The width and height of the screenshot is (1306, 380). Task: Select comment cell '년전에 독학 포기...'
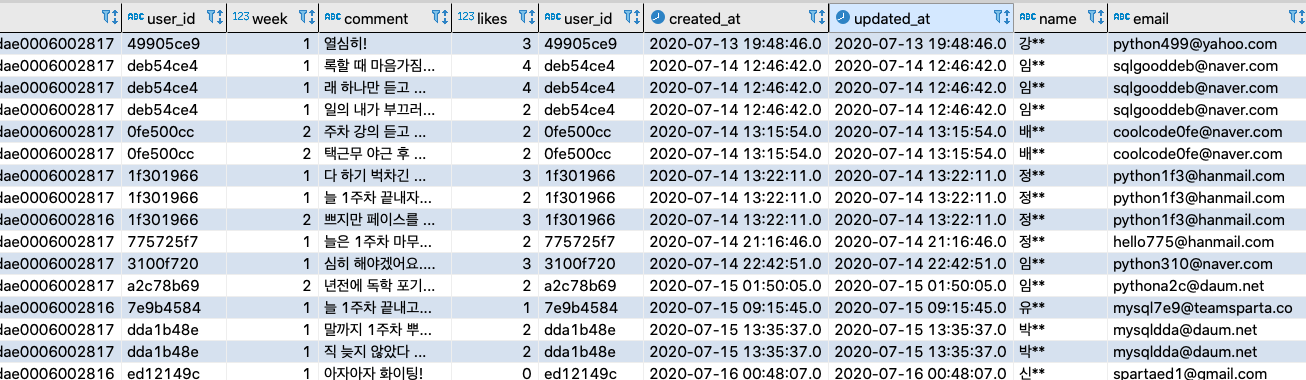click(385, 285)
